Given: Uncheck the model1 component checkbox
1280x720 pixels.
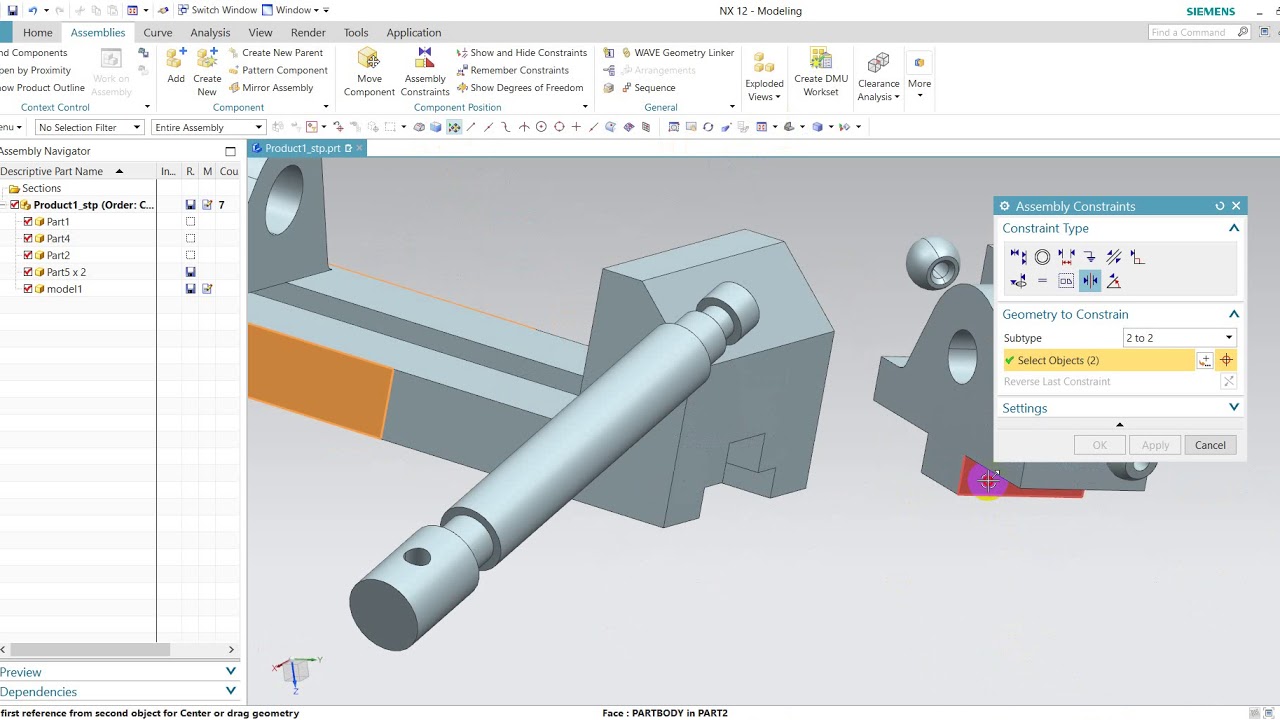Looking at the screenshot, I should [x=28, y=289].
